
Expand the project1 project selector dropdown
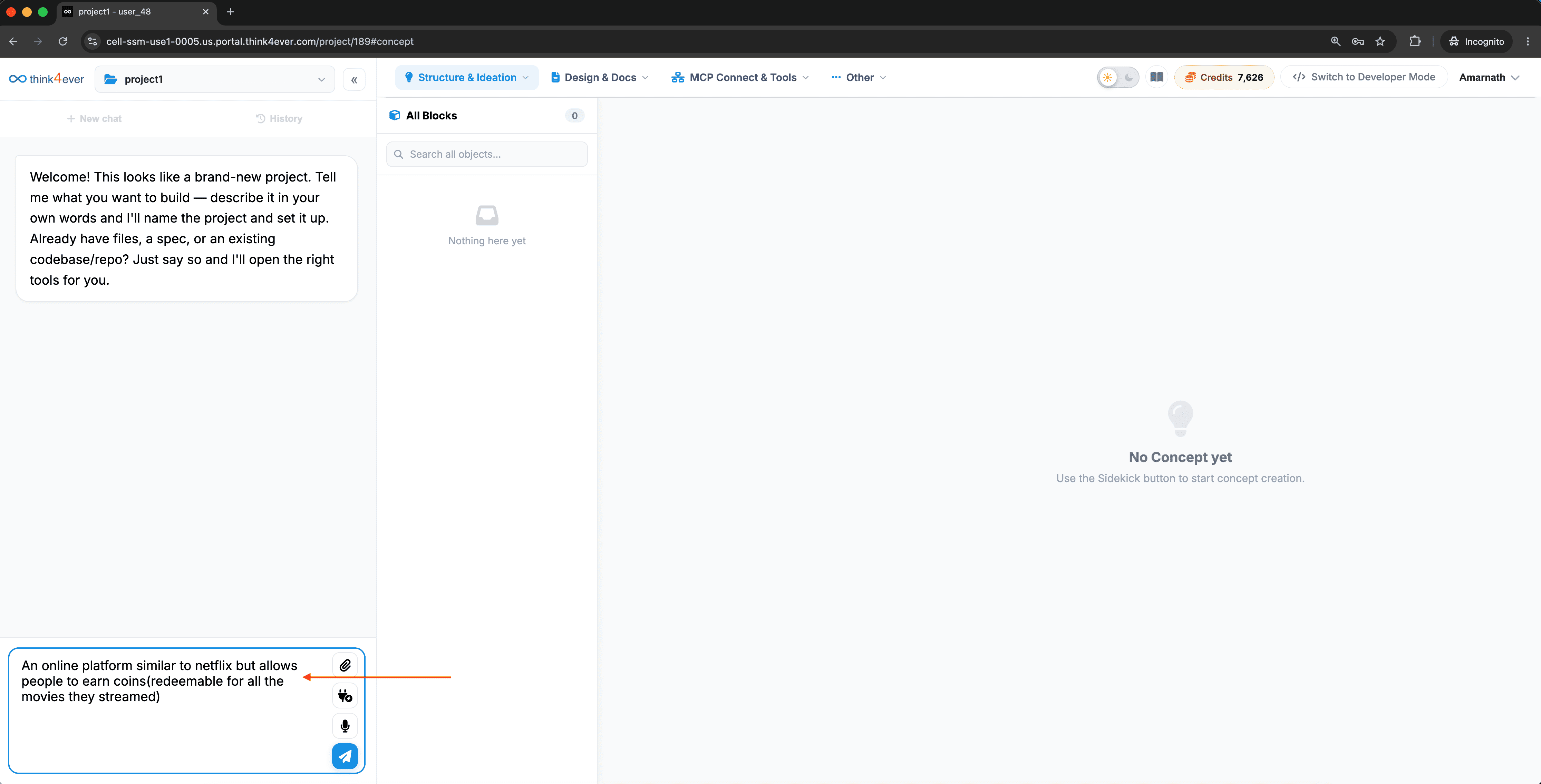pyautogui.click(x=215, y=79)
